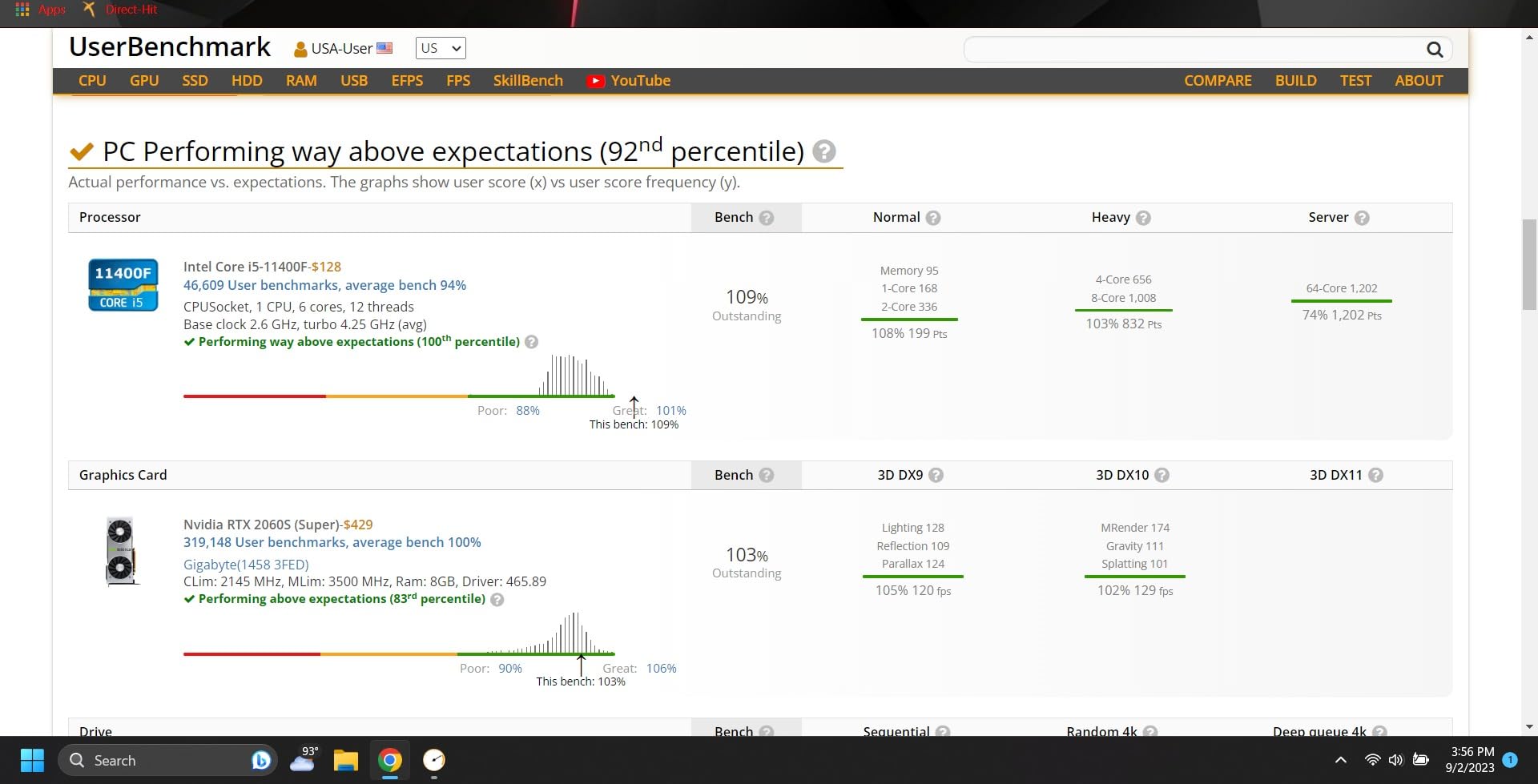Open the GPU menu
This screenshot has height=784, width=1538.
(144, 81)
